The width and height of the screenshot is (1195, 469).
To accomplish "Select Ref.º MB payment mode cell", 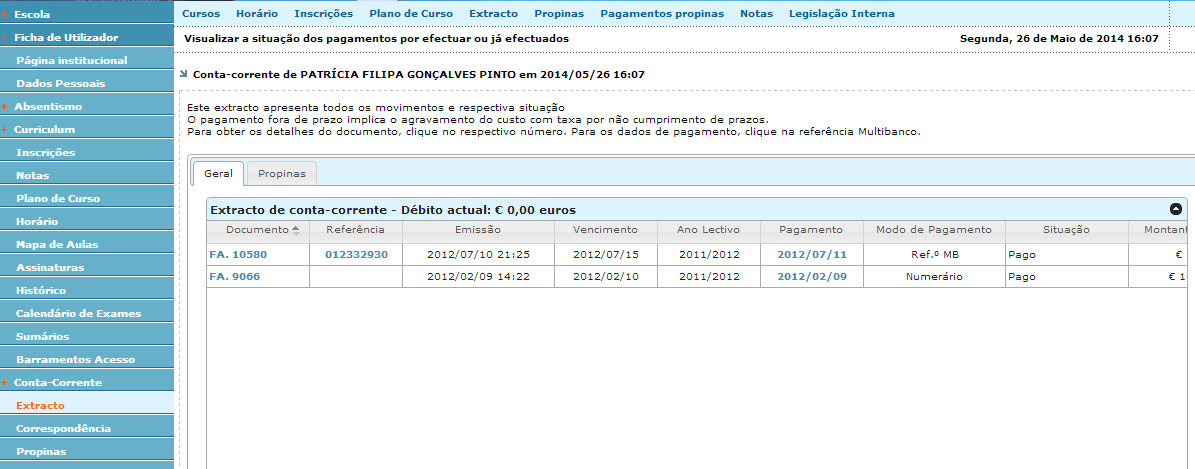I will tap(934, 255).
